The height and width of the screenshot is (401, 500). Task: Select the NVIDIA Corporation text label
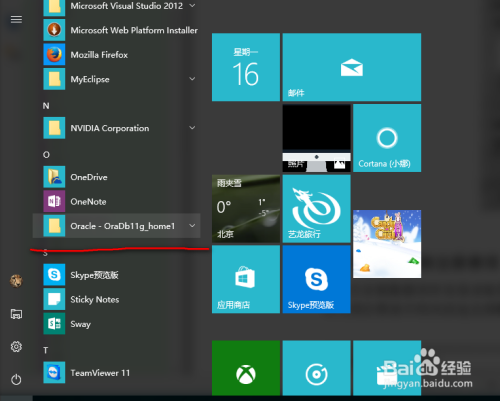click(110, 128)
